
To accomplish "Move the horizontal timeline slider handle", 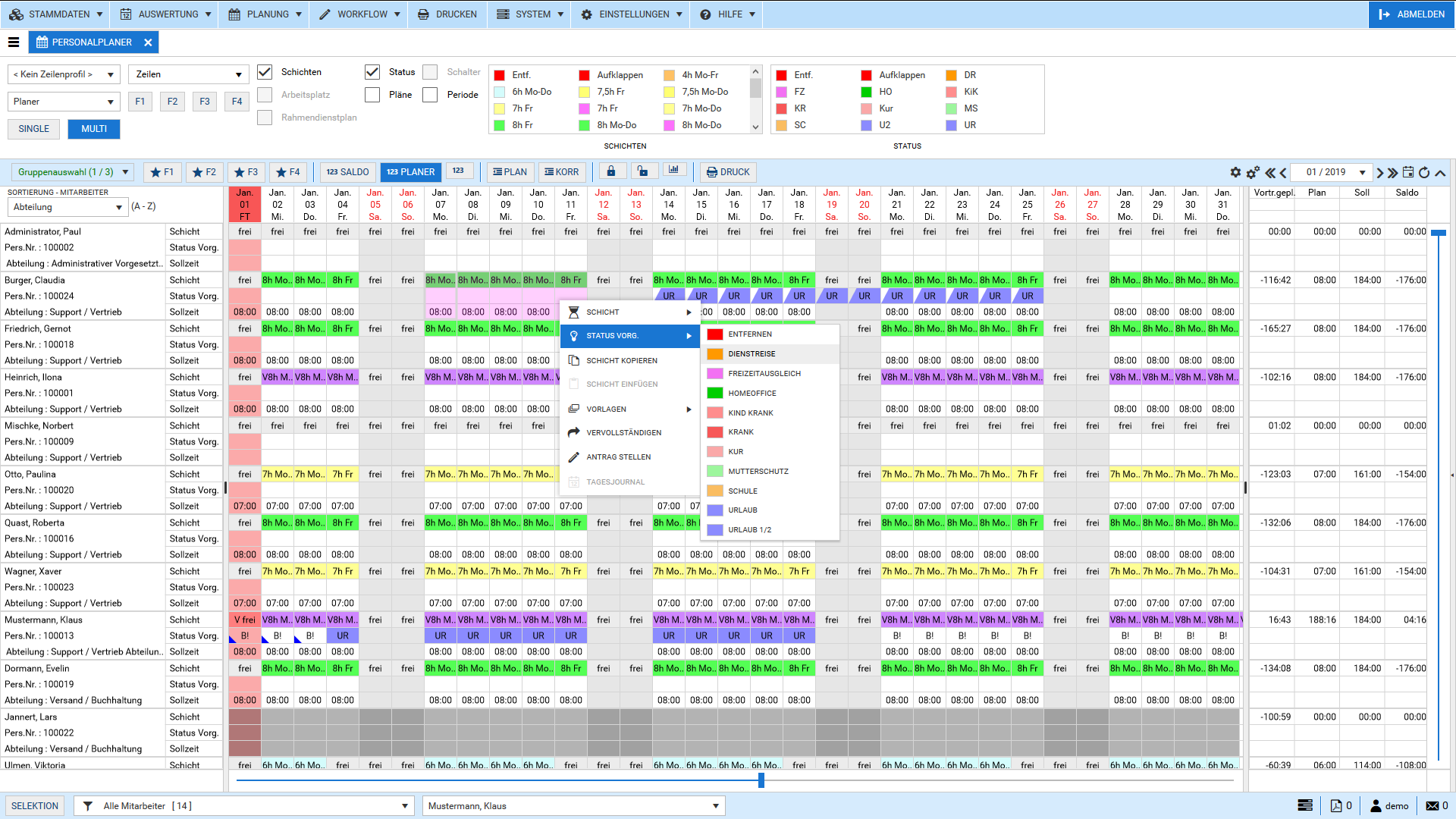I will [x=761, y=780].
